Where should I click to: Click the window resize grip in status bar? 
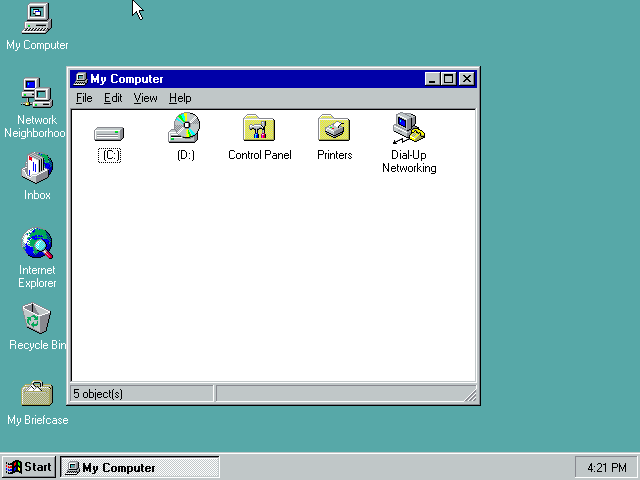(x=471, y=396)
